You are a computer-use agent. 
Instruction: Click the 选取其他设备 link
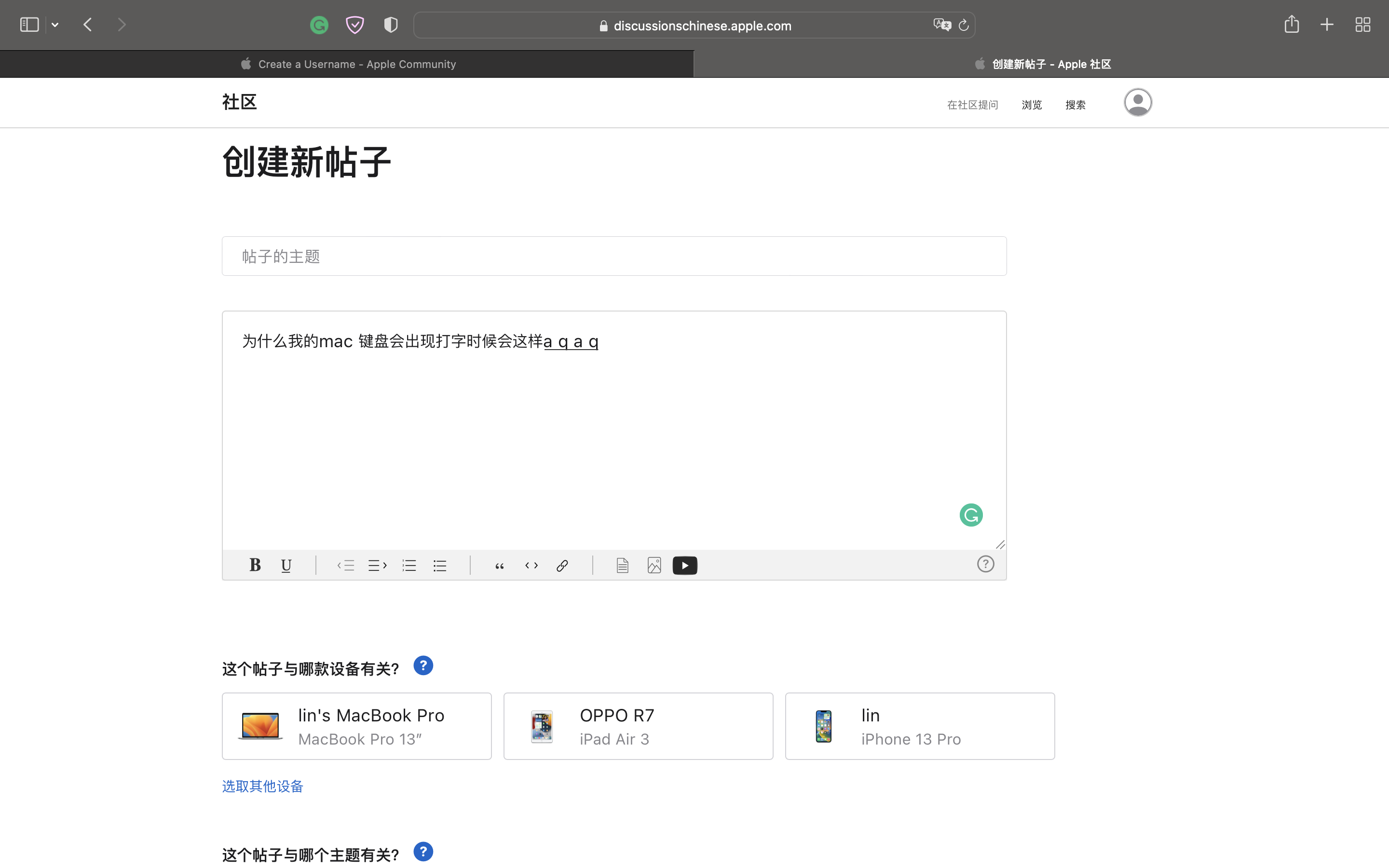click(x=262, y=786)
